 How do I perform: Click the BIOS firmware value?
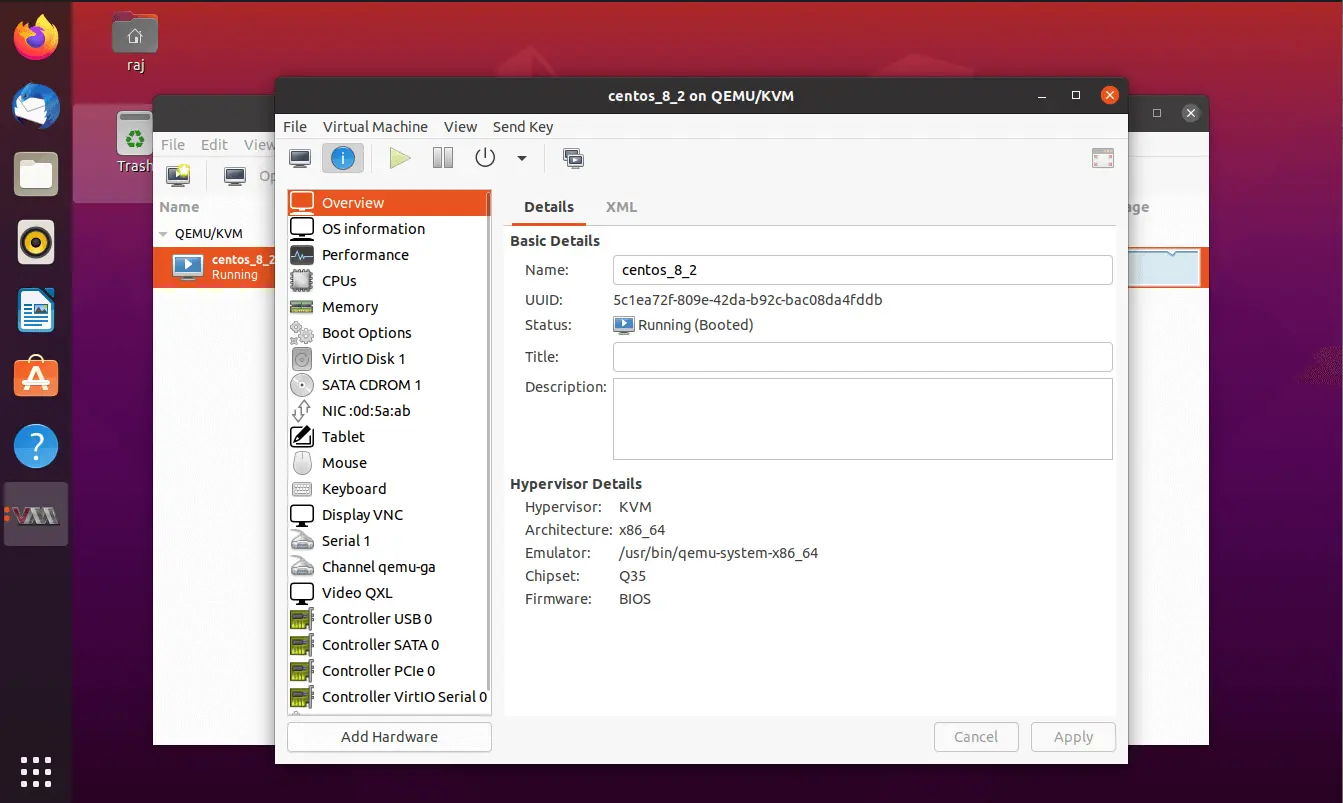[635, 599]
